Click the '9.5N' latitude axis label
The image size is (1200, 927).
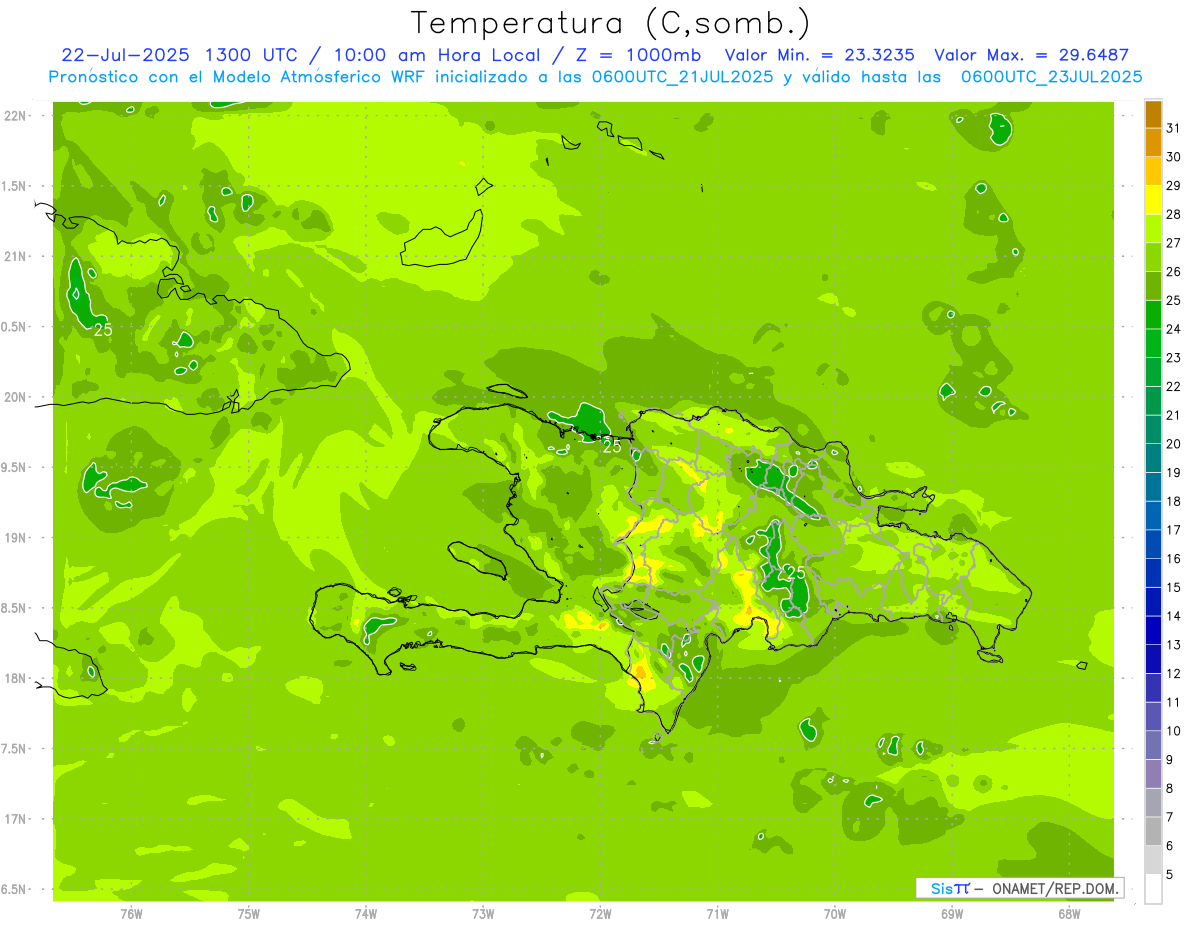13,467
